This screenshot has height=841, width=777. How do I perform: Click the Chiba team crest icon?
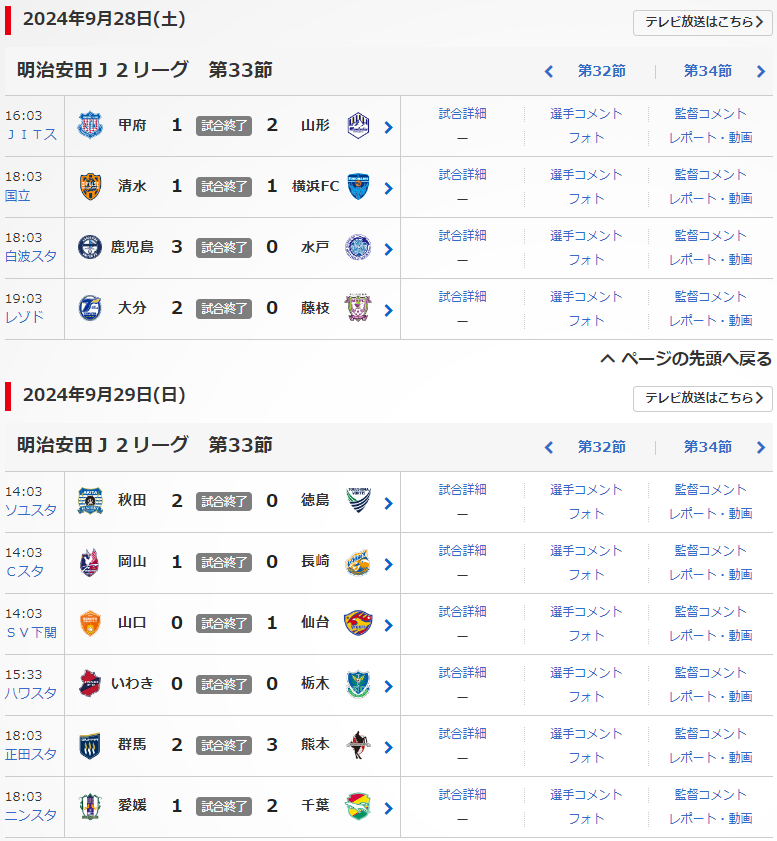click(358, 807)
